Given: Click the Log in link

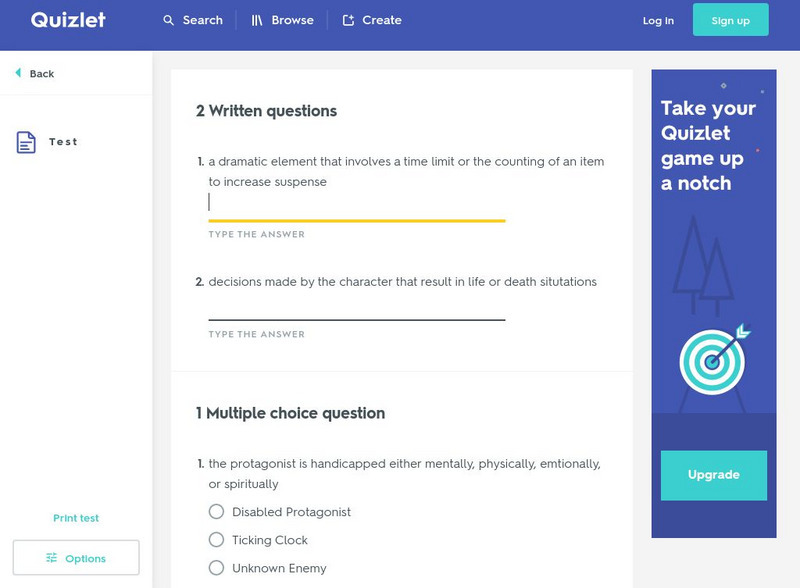Looking at the screenshot, I should tap(657, 19).
